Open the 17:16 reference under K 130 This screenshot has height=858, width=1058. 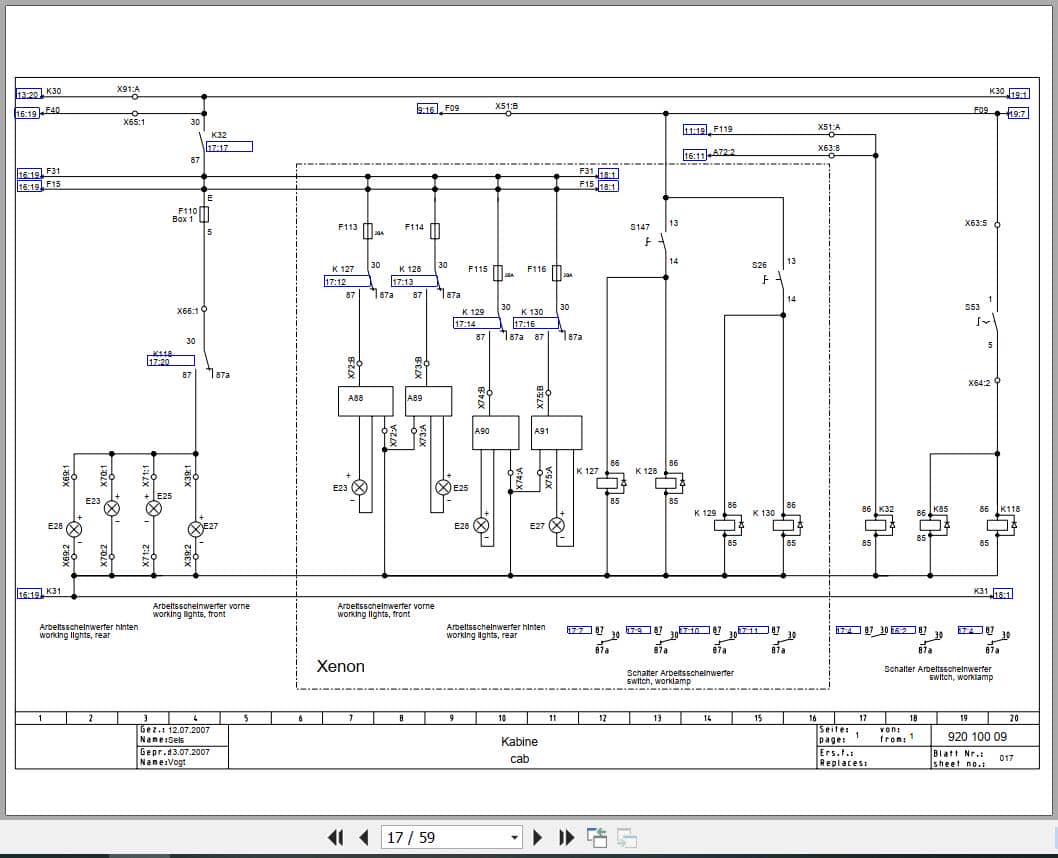coord(536,324)
